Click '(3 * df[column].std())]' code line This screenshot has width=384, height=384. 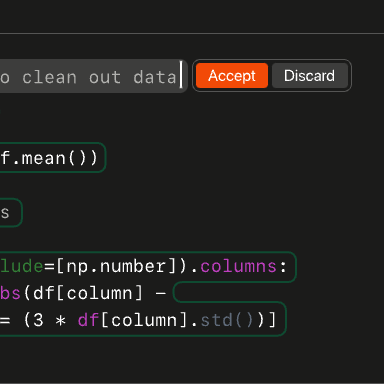click(150, 320)
